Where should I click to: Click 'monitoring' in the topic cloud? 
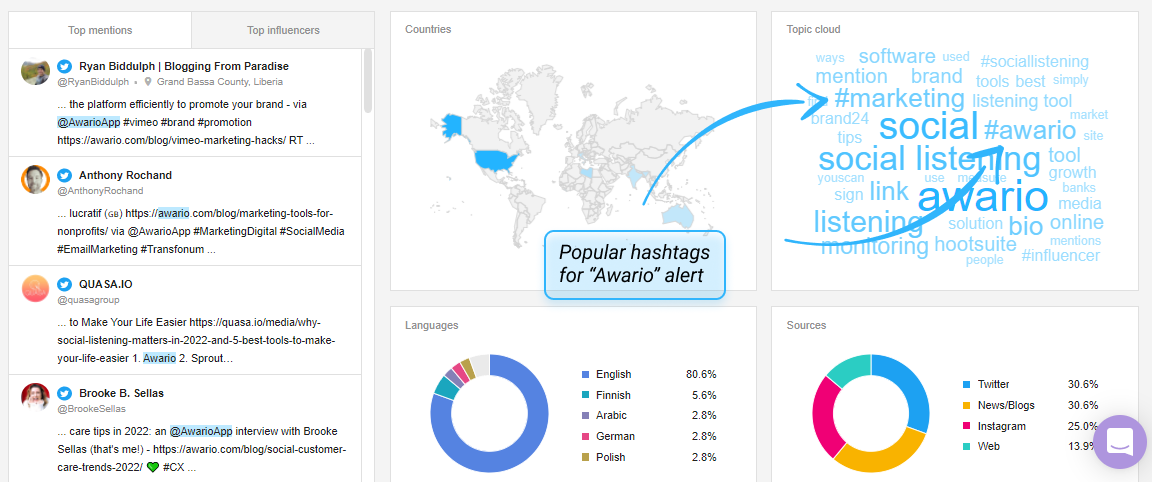click(x=874, y=246)
